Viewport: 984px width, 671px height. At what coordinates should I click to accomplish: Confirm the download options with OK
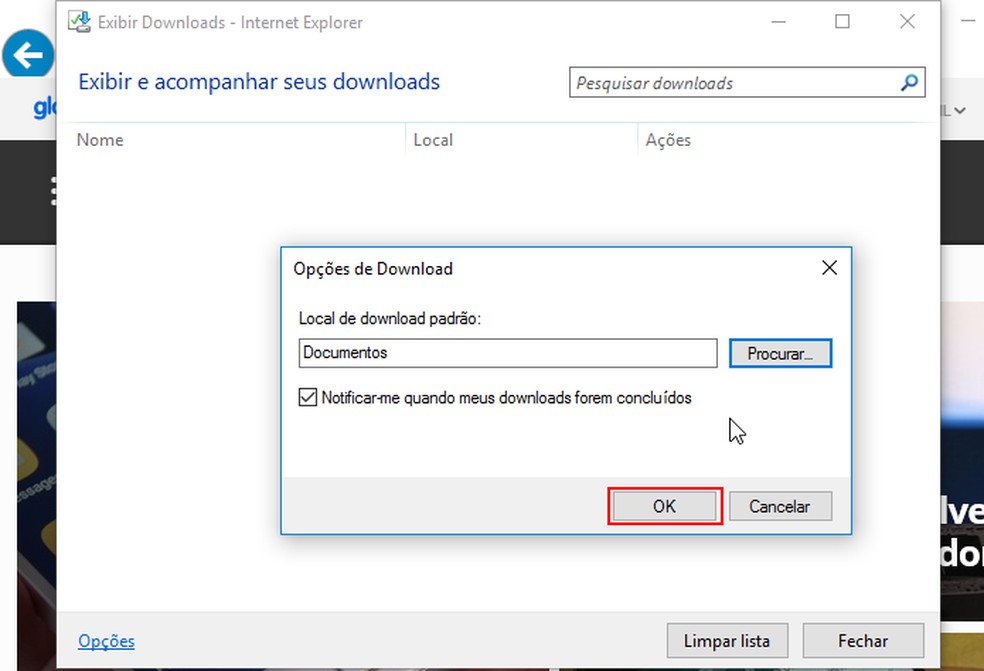click(664, 506)
